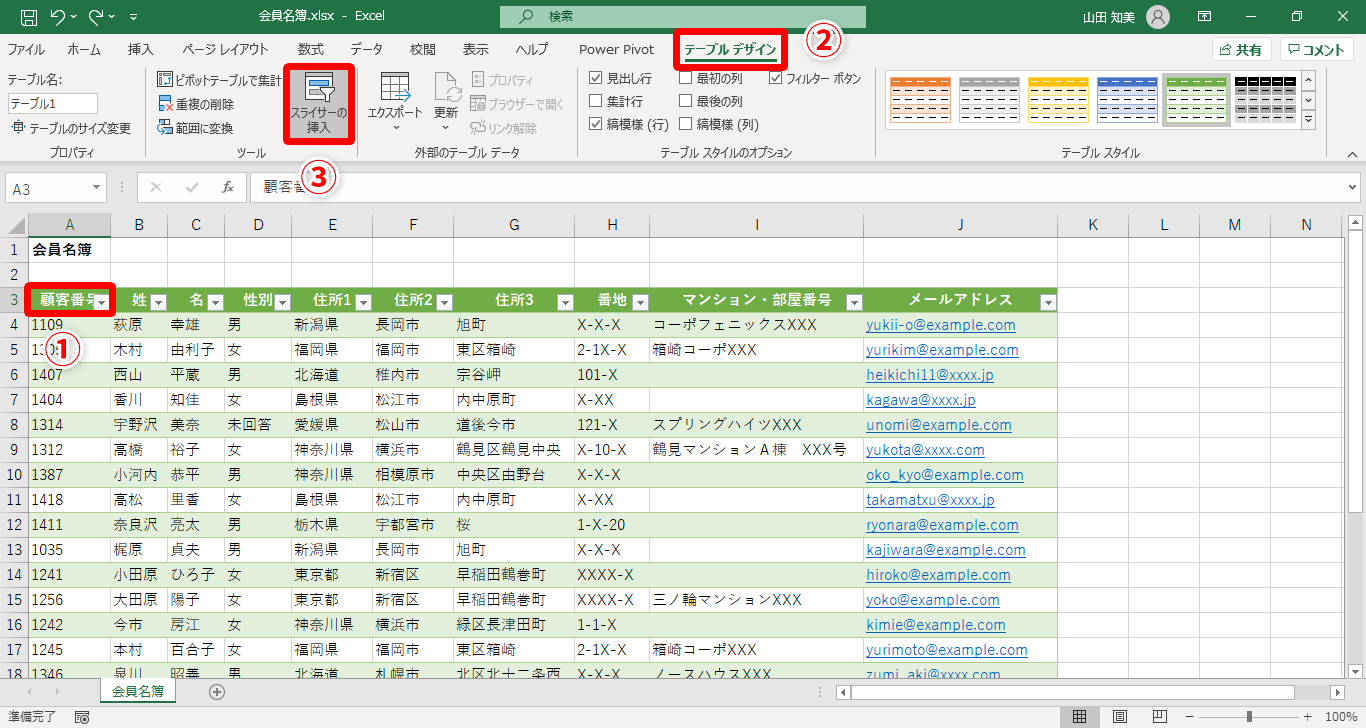Toggle the 見出し行 header row checkbox
This screenshot has height=728, width=1366.
tap(596, 78)
